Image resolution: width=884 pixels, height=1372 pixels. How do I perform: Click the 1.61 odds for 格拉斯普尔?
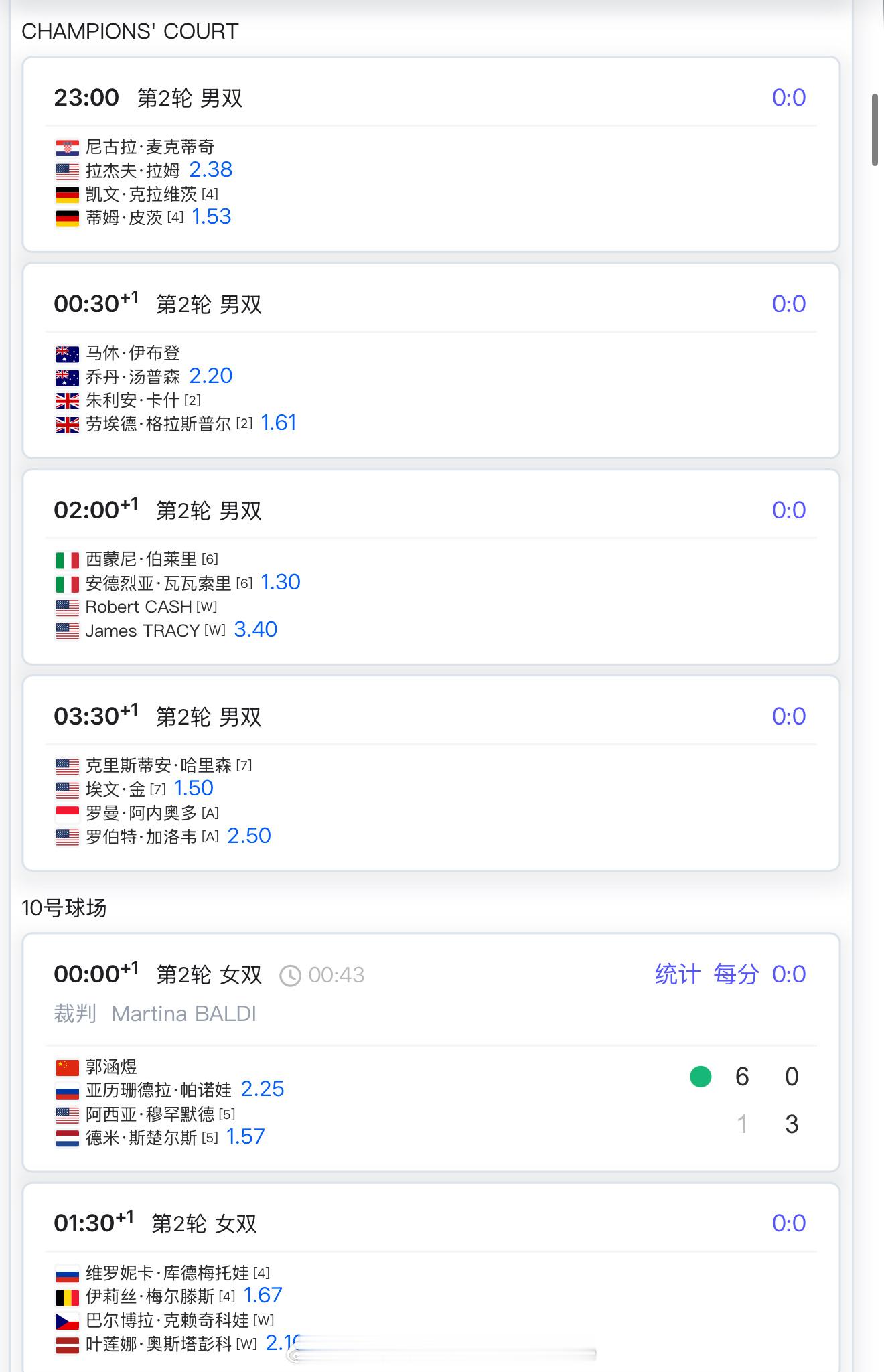pos(279,423)
